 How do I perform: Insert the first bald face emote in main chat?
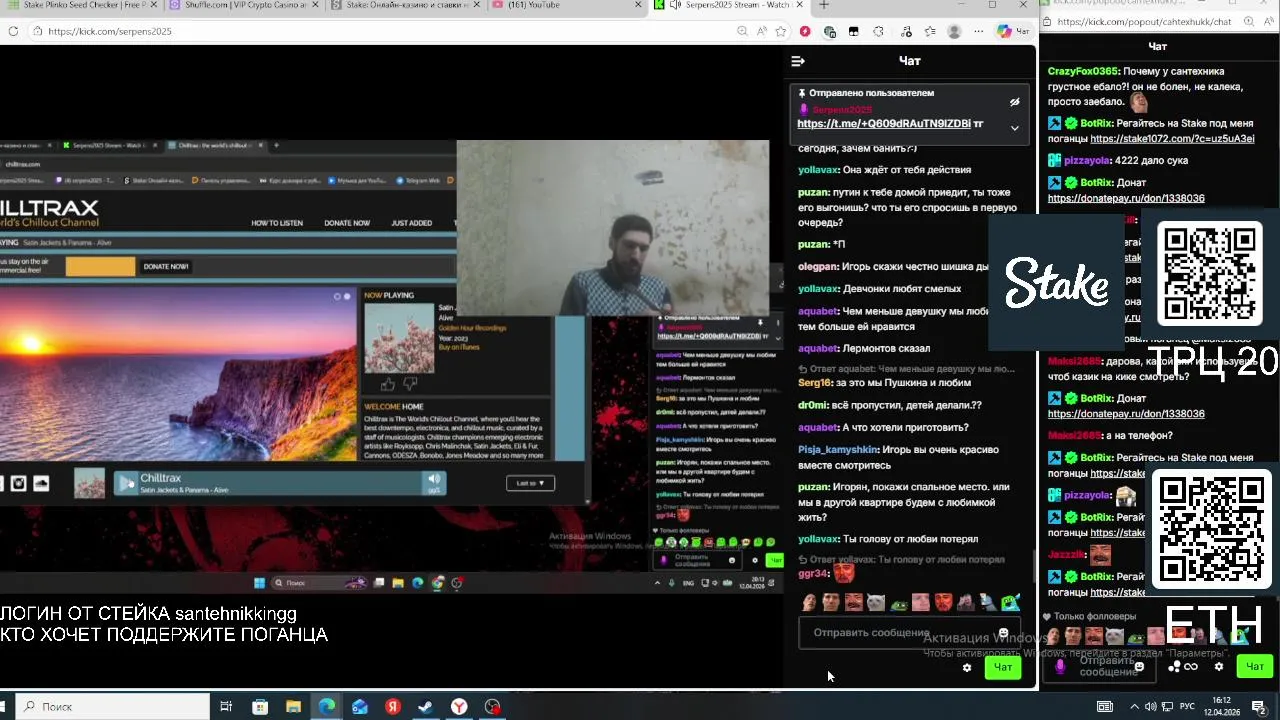pyautogui.click(x=809, y=602)
